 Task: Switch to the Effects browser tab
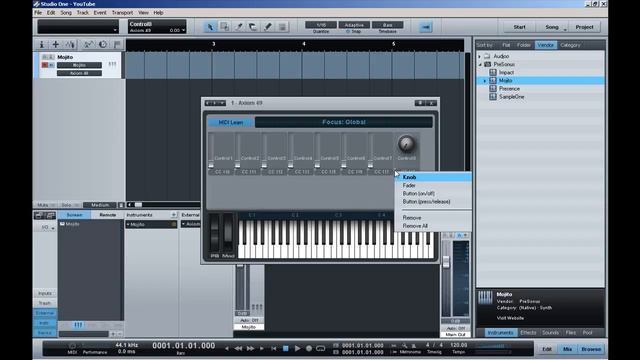[x=528, y=333]
